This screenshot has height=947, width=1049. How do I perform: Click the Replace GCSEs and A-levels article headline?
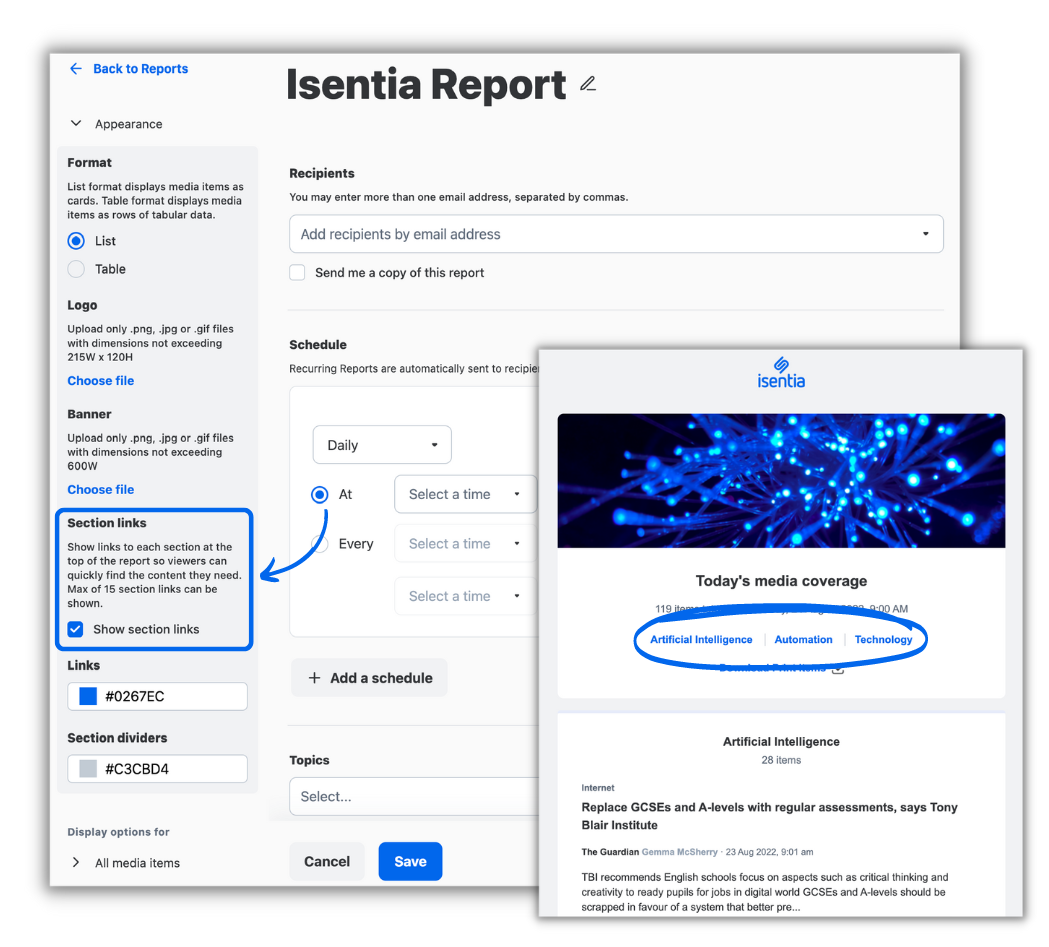(769, 816)
